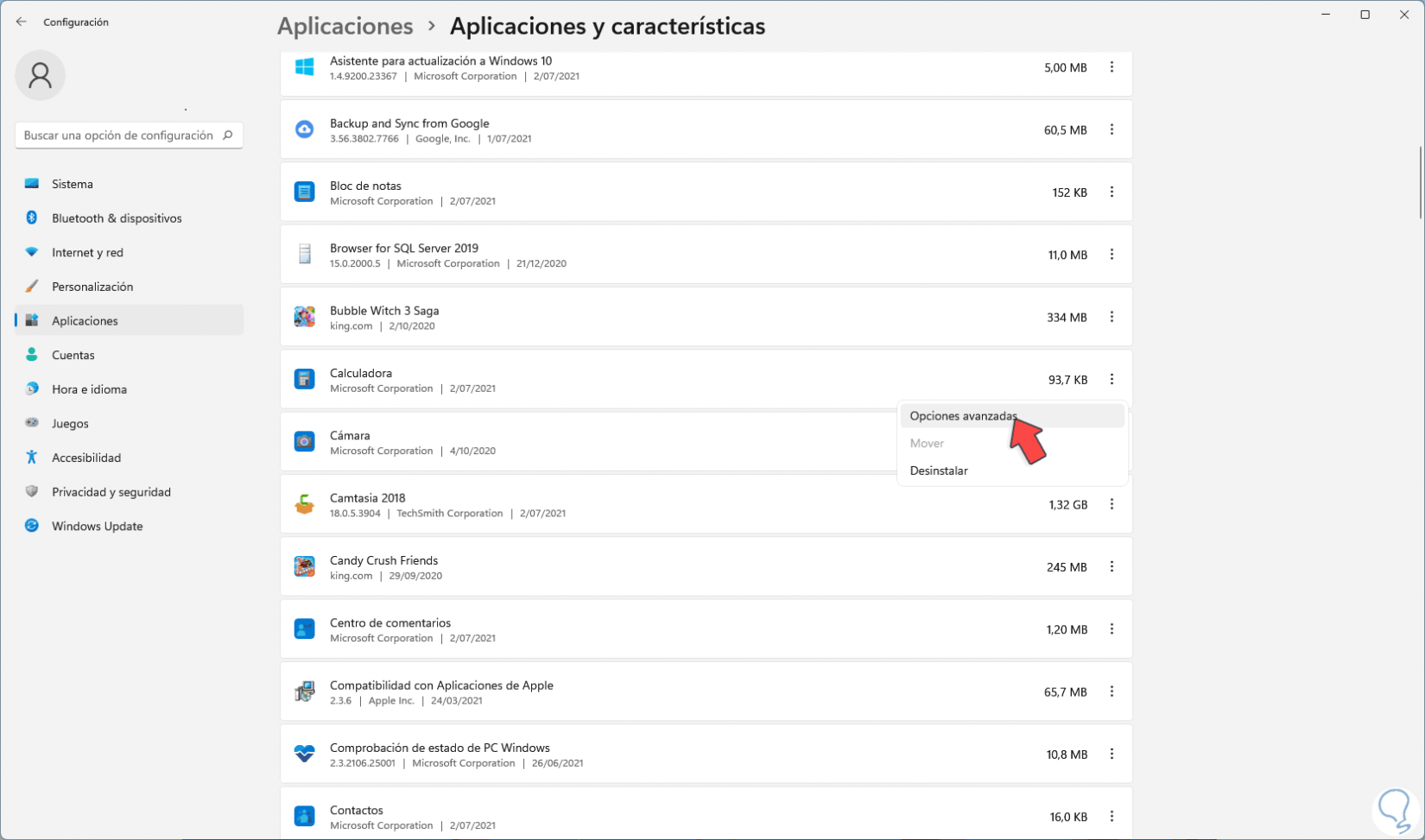Click the Bloc de notas icon
The image size is (1425, 840).
304,192
